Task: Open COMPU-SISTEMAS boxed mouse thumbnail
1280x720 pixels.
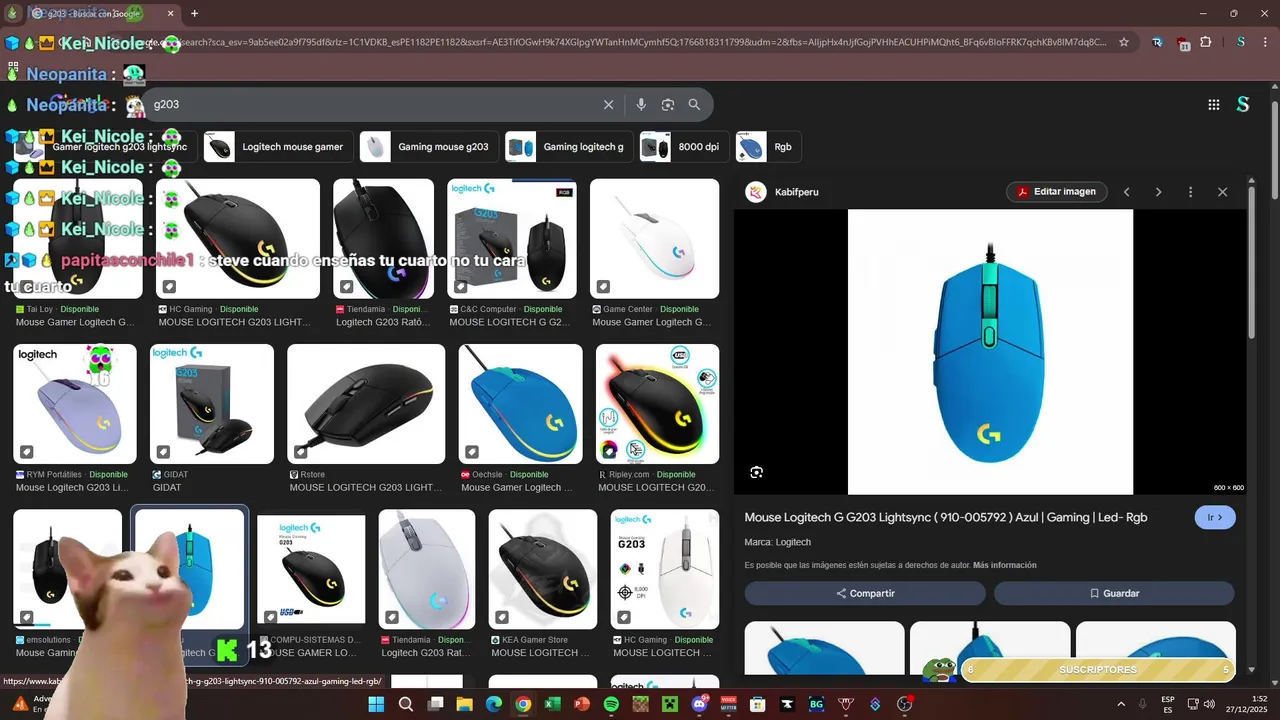Action: 311,569
